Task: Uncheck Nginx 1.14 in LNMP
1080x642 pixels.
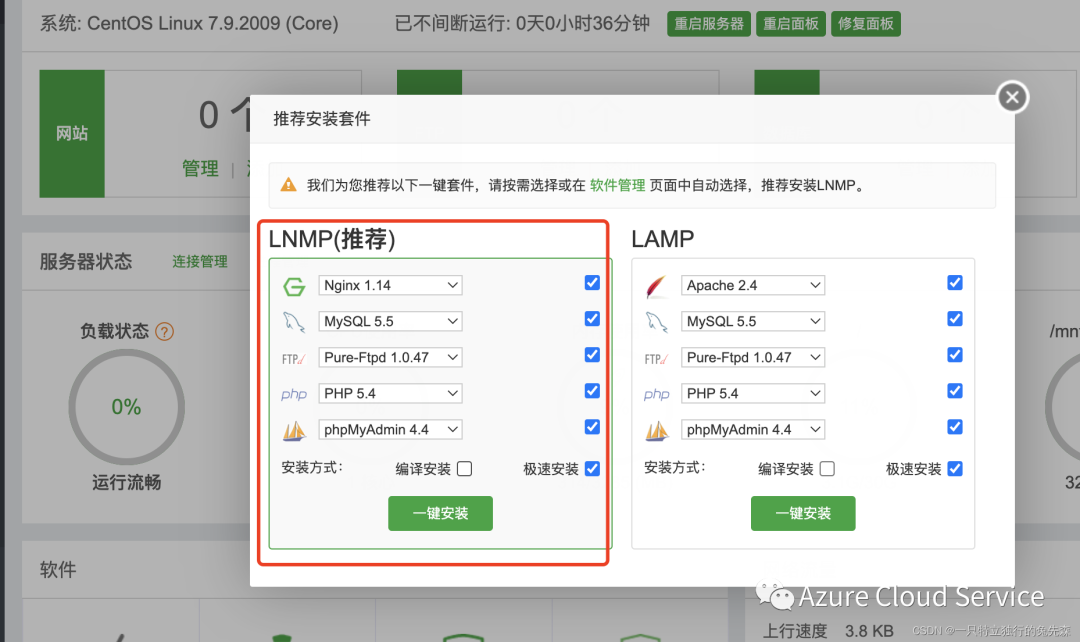Action: (x=592, y=283)
